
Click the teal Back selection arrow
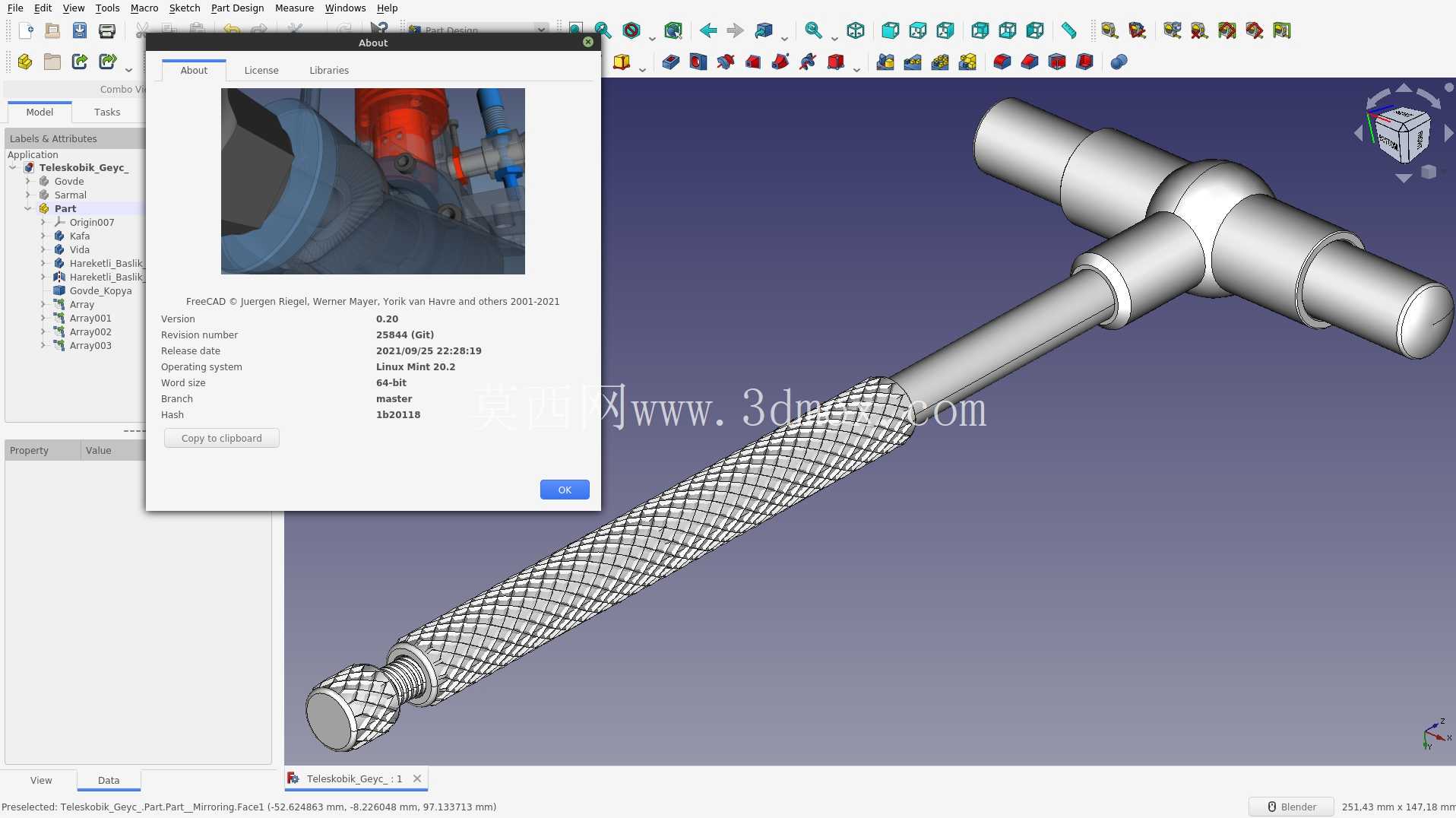(x=708, y=30)
